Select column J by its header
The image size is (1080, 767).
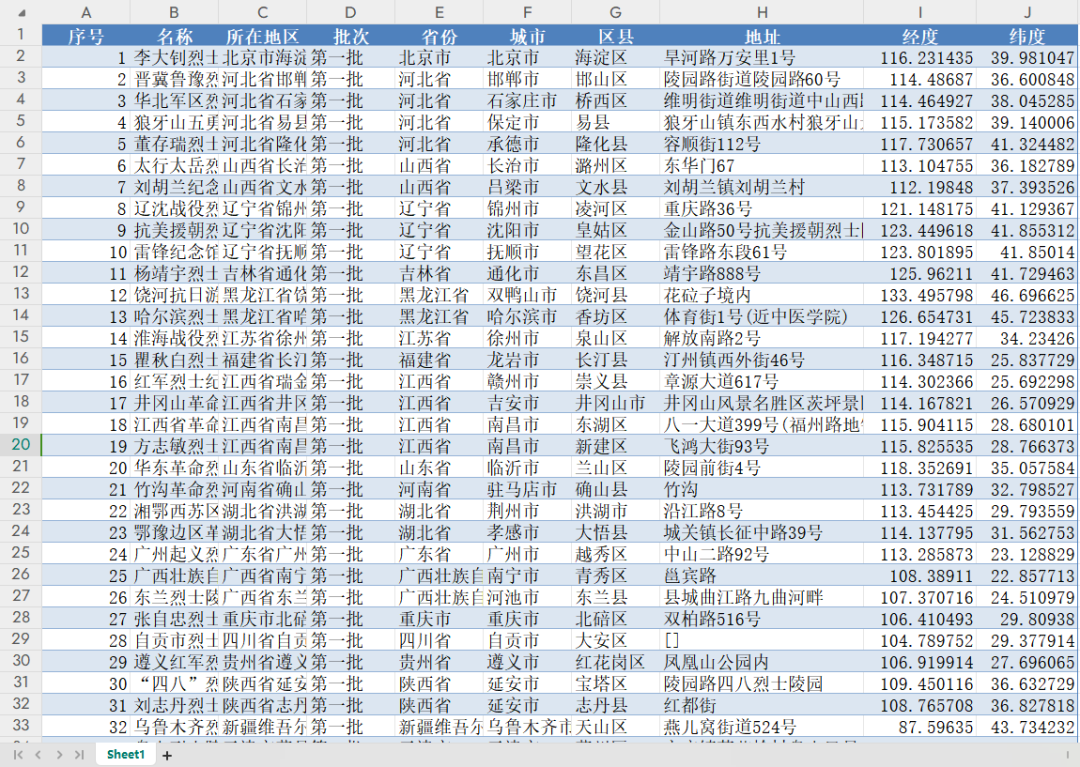(1027, 12)
